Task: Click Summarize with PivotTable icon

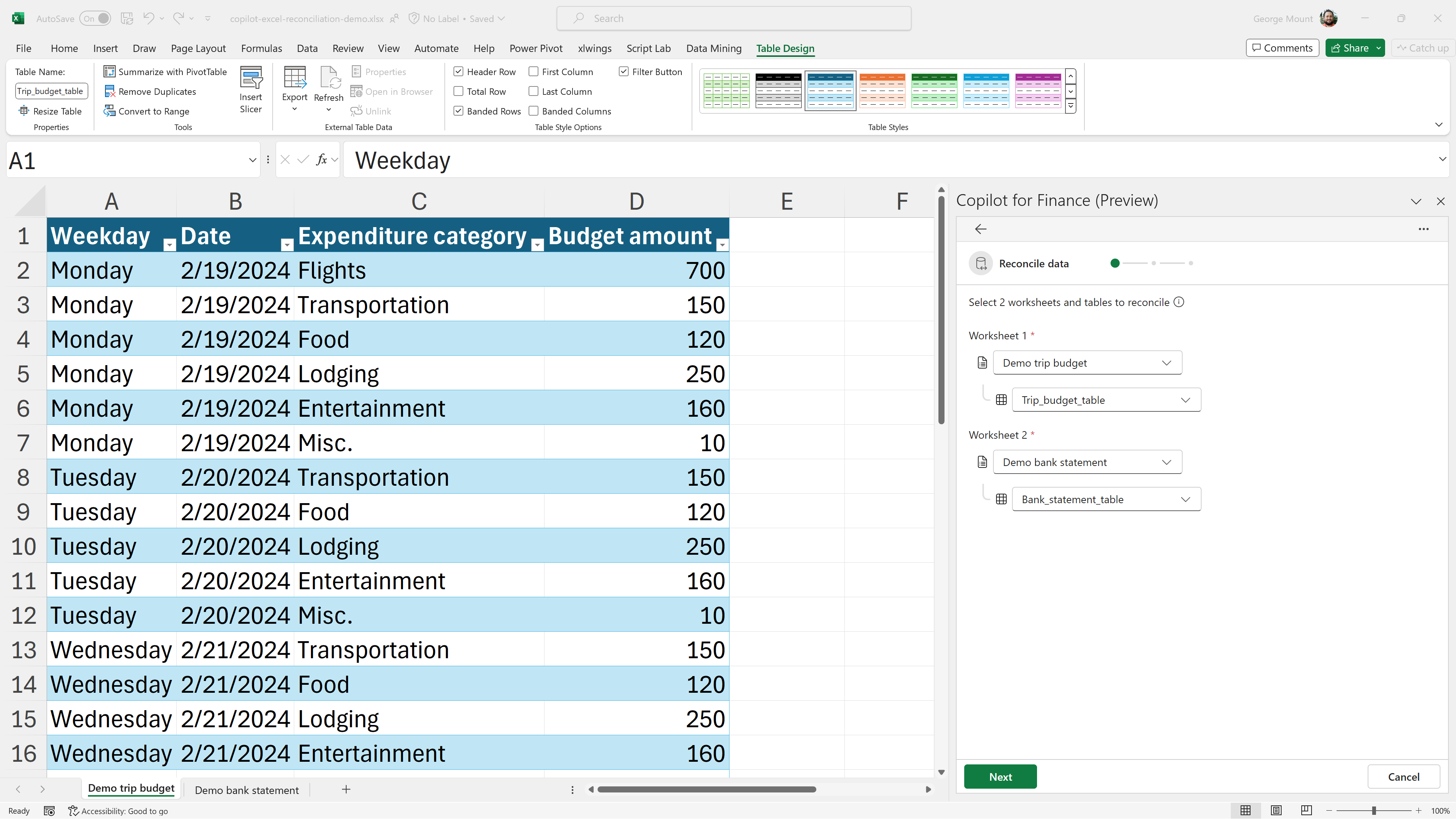Action: [110, 72]
